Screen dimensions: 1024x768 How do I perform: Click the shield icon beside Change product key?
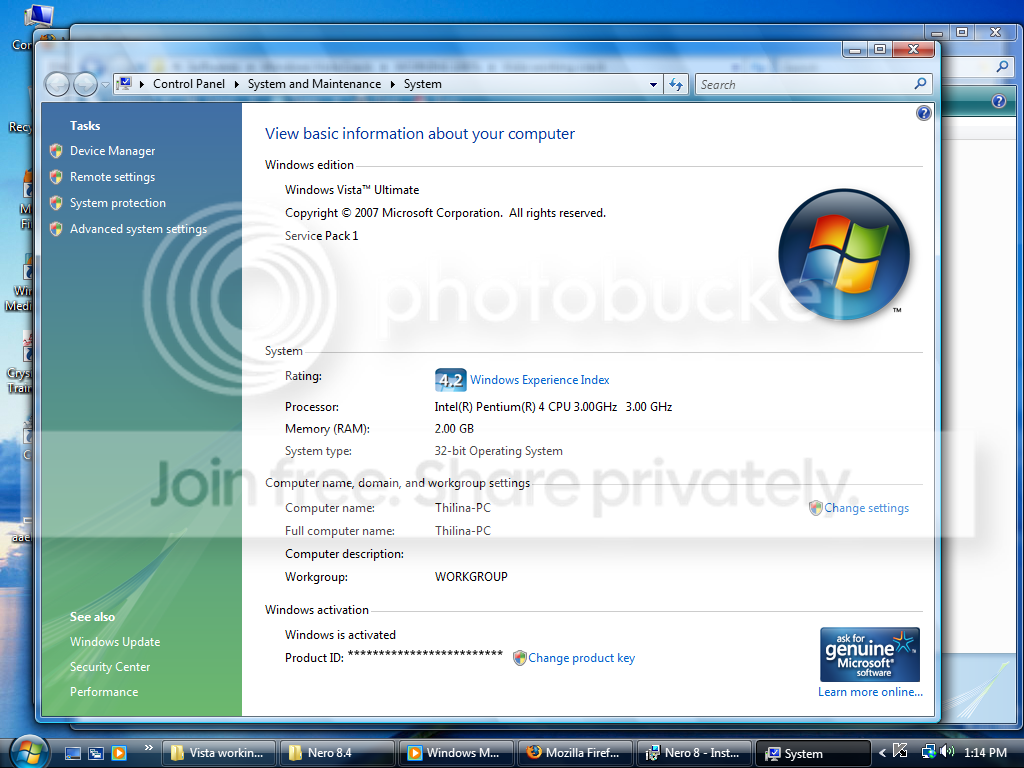point(519,658)
